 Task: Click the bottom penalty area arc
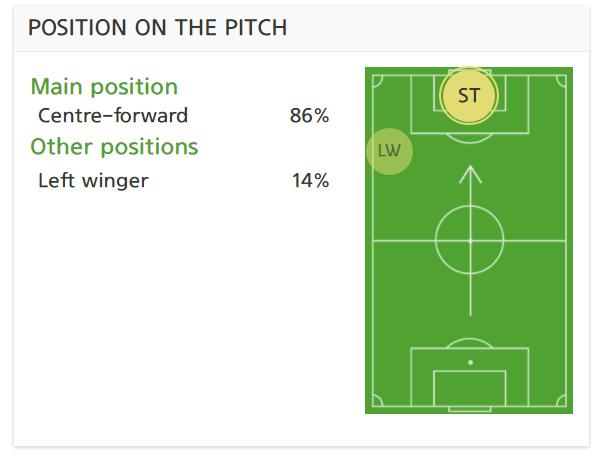(x=469, y=343)
